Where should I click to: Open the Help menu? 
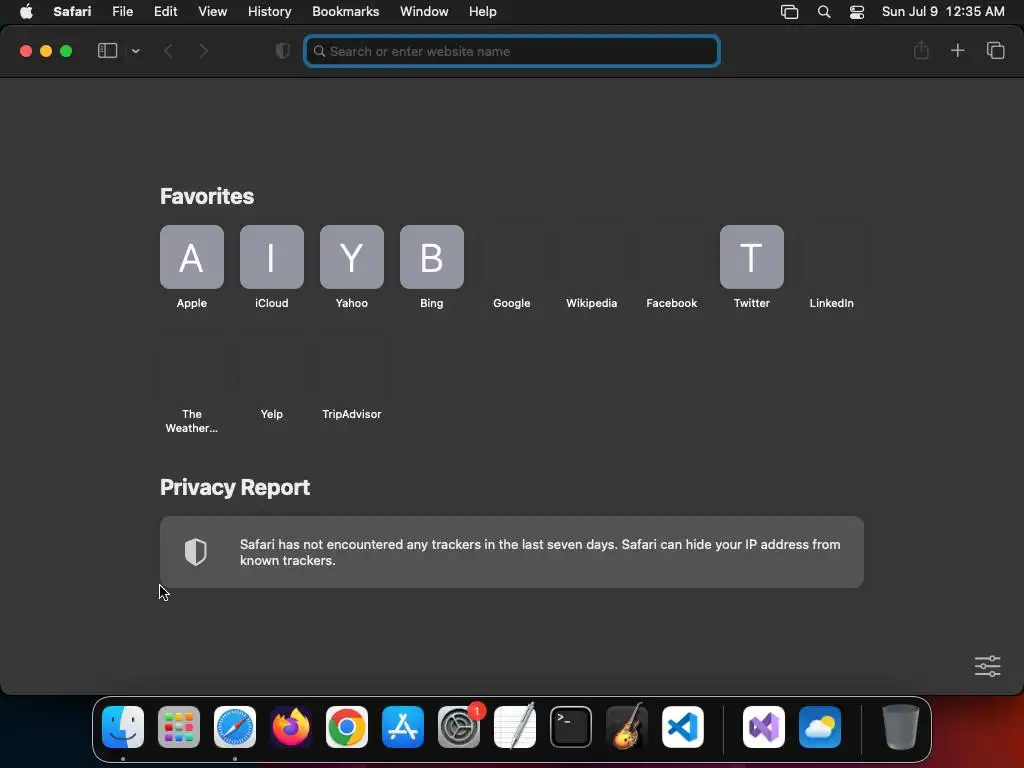[x=483, y=12]
